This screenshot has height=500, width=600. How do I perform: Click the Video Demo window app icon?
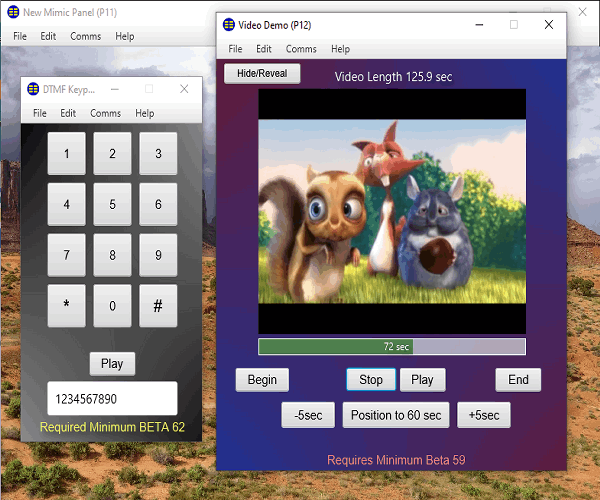(x=229, y=25)
